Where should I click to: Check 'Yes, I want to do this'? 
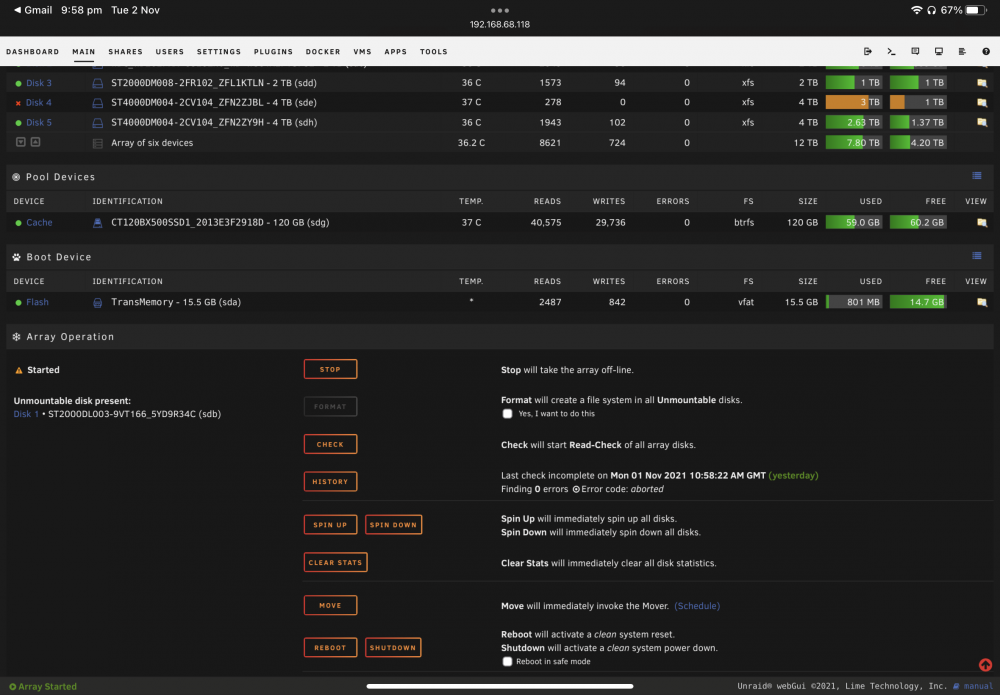point(507,414)
